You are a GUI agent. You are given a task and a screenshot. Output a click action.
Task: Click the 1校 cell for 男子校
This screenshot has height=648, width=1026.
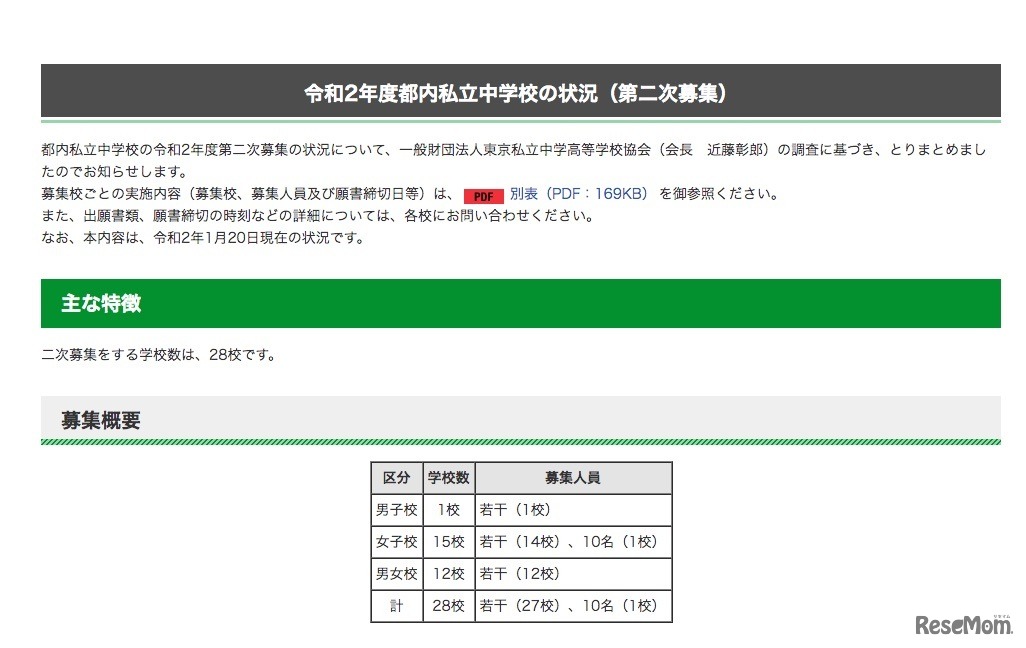coord(448,509)
